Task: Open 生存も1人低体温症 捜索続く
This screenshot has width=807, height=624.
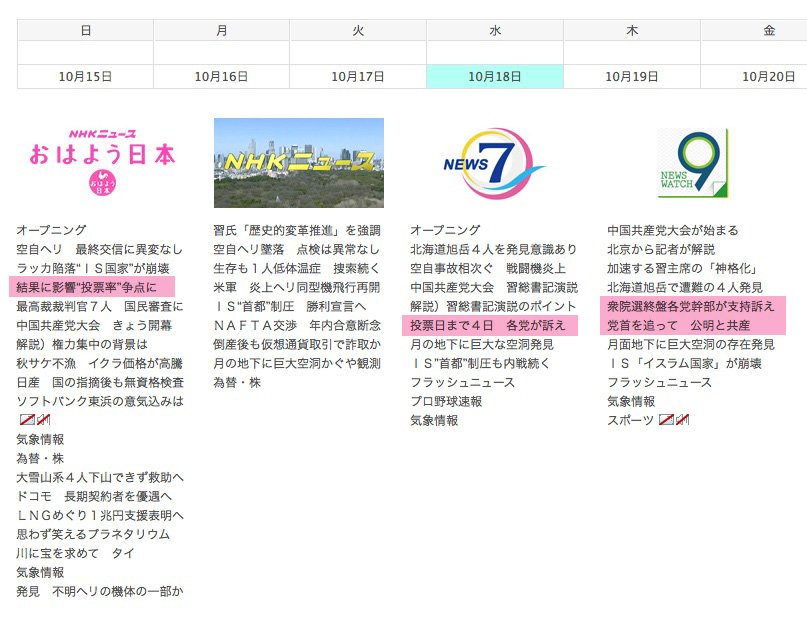Action: (296, 268)
